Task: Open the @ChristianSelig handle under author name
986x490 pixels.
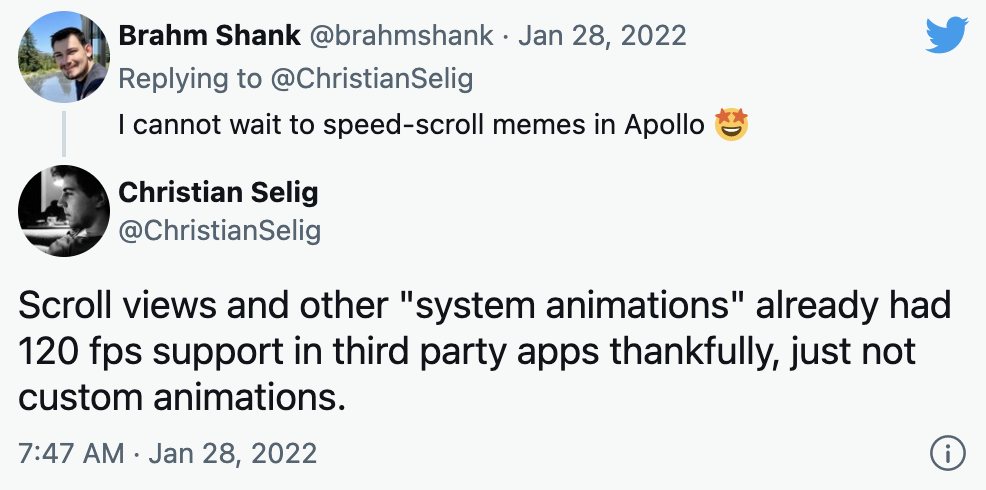Action: (219, 231)
